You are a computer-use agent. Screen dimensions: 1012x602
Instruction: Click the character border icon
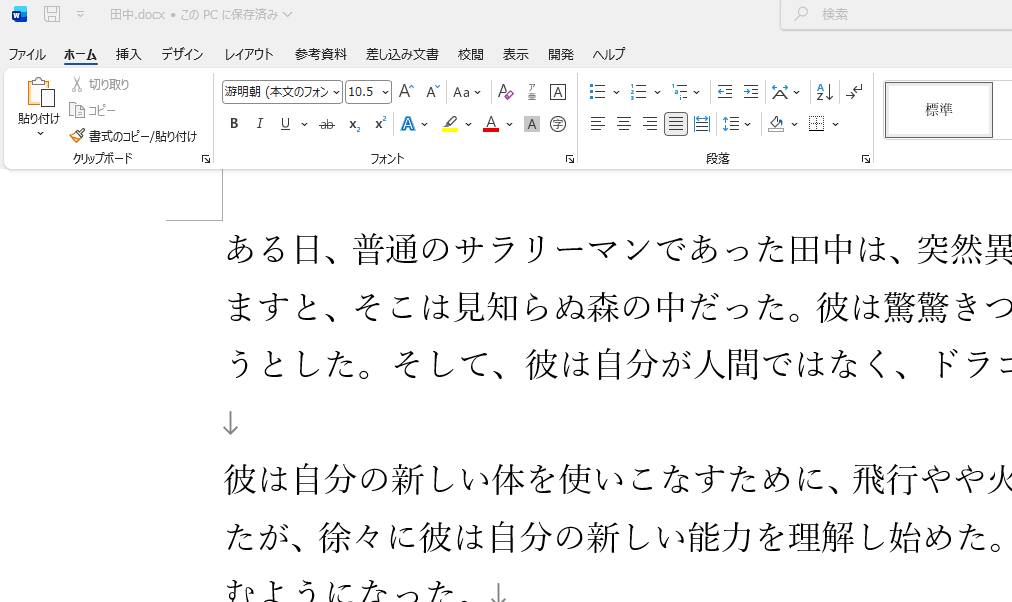coord(558,92)
